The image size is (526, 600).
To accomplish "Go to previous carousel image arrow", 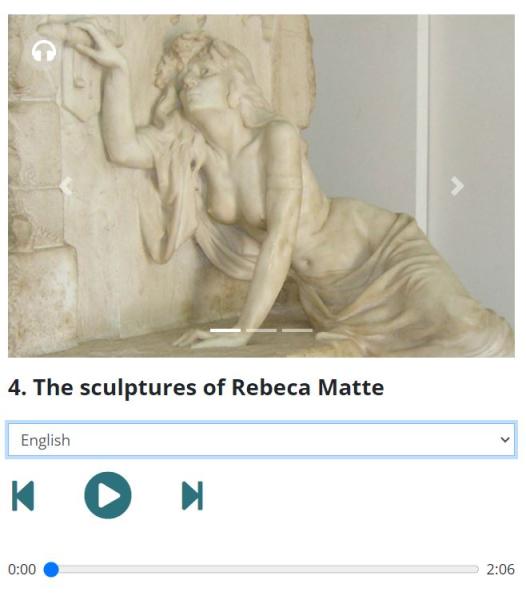I will 66,186.
